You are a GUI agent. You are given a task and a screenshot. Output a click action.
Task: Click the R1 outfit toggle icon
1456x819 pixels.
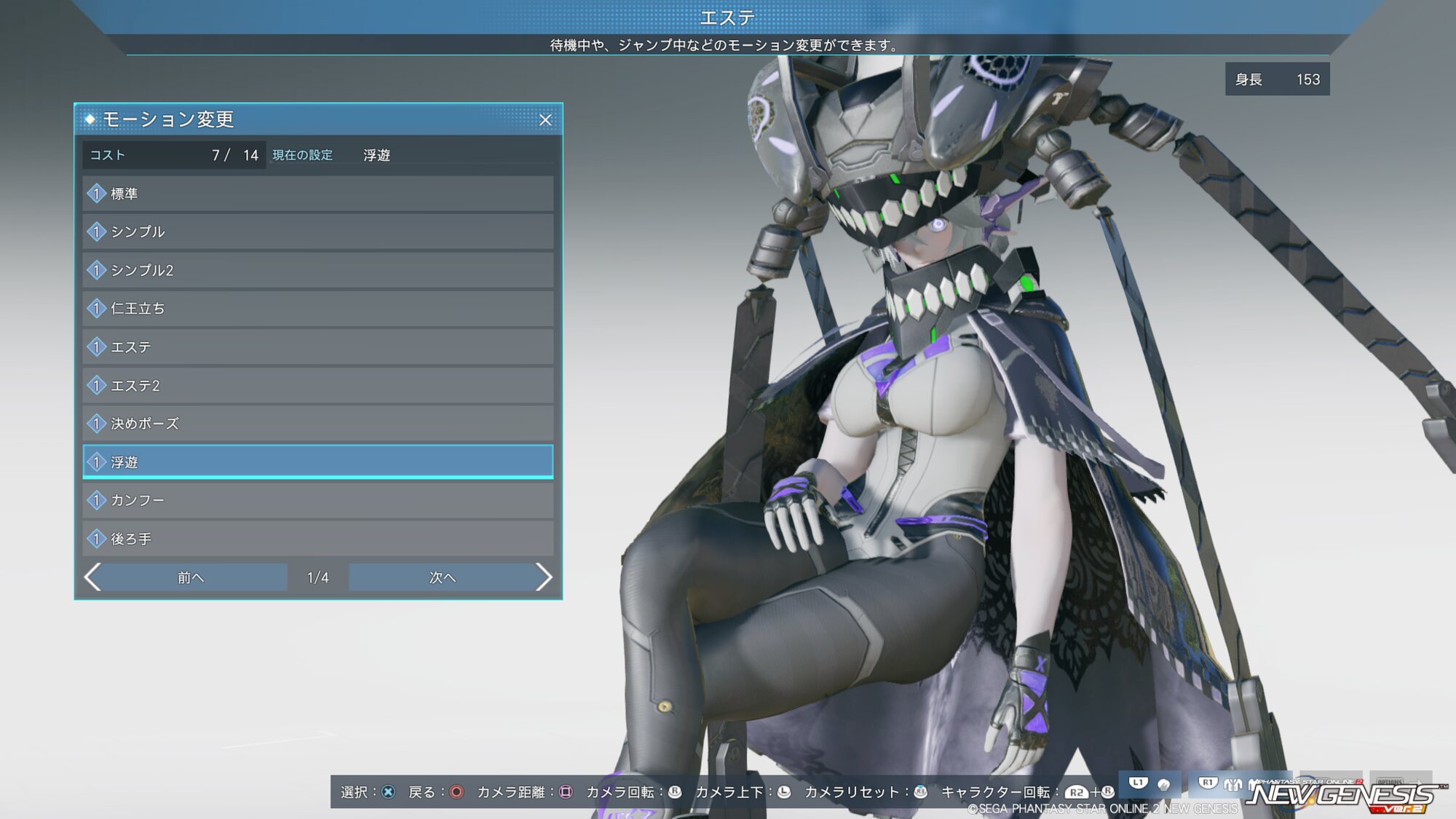pyautogui.click(x=1208, y=783)
